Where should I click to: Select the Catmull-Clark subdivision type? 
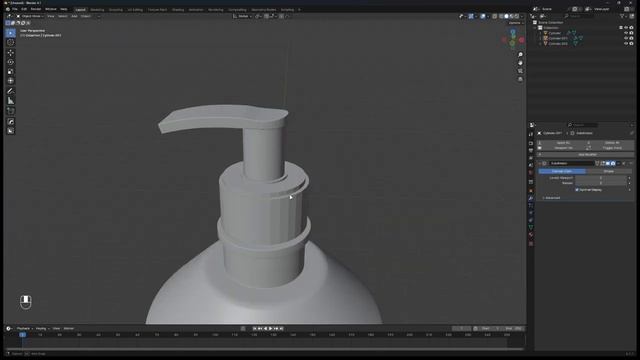tap(562, 171)
